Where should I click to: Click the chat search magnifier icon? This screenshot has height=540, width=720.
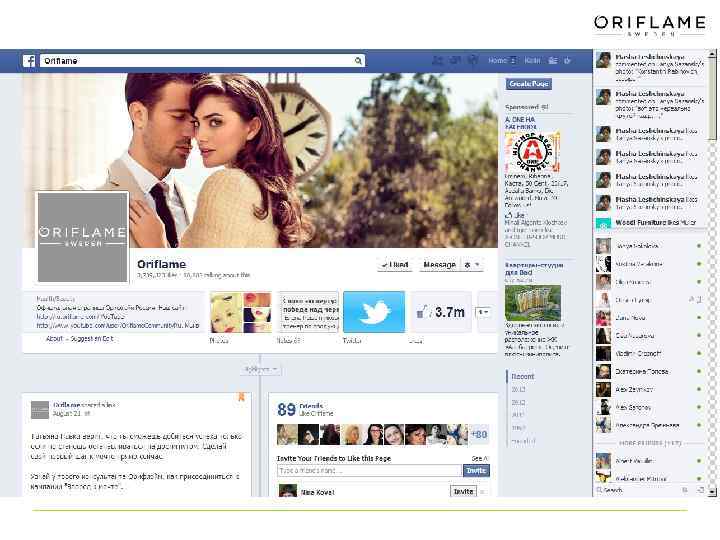tap(599, 490)
